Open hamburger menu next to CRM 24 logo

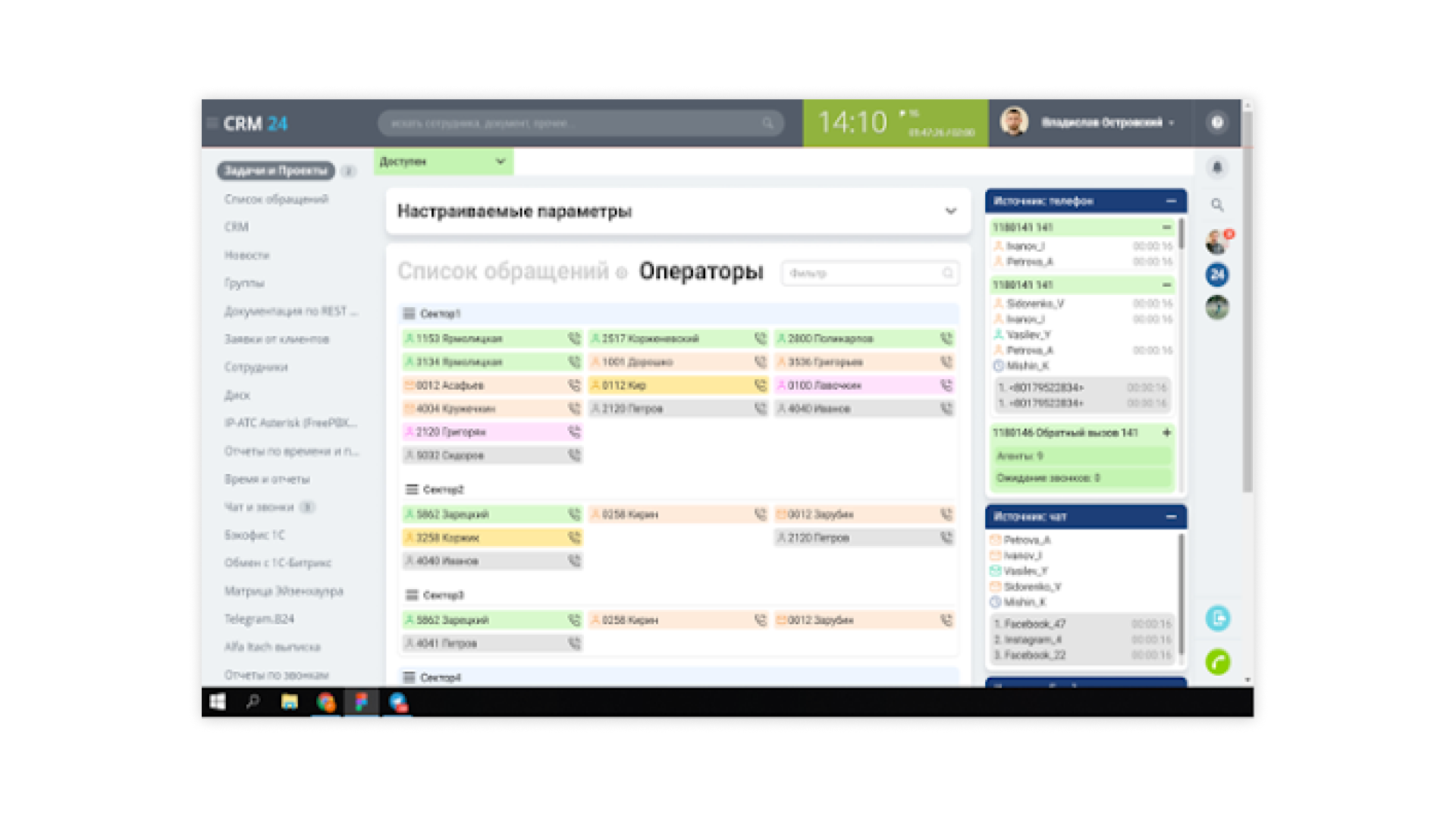212,123
